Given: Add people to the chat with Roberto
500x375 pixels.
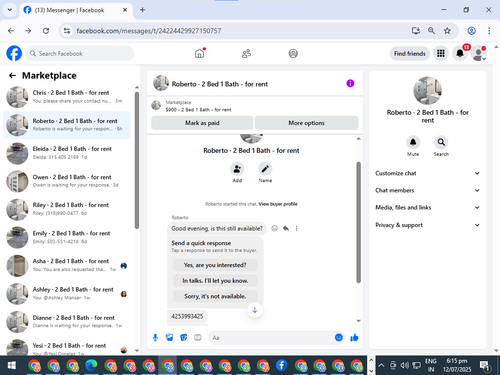Looking at the screenshot, I should click(237, 169).
